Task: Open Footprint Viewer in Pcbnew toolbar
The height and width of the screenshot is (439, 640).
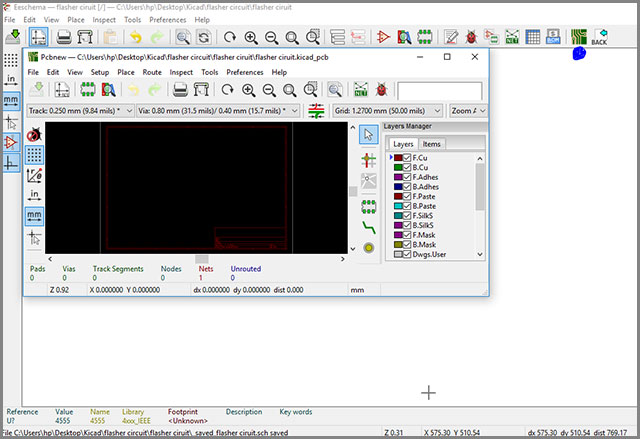Action: [x=108, y=90]
